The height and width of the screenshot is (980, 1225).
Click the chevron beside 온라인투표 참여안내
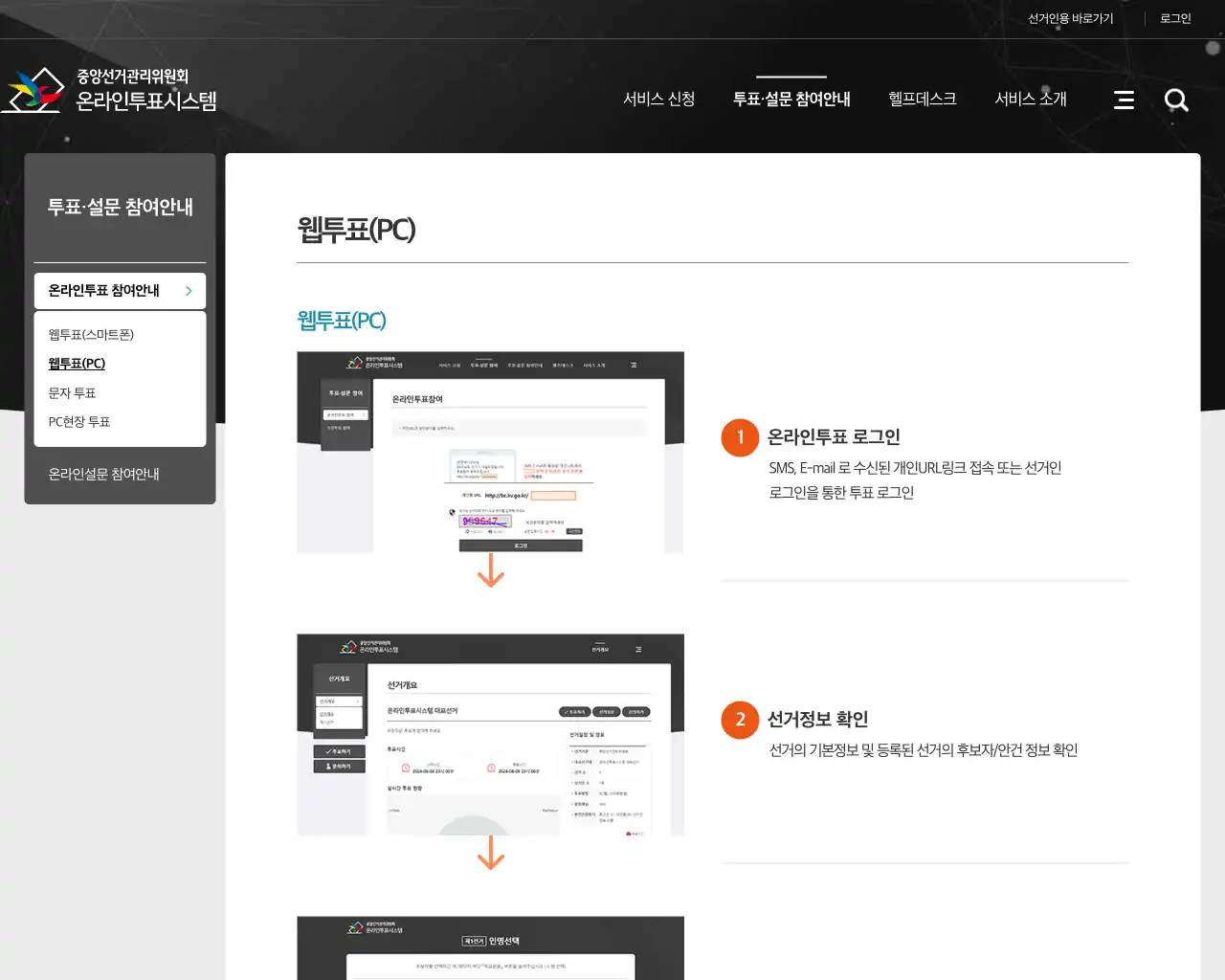[x=189, y=291]
